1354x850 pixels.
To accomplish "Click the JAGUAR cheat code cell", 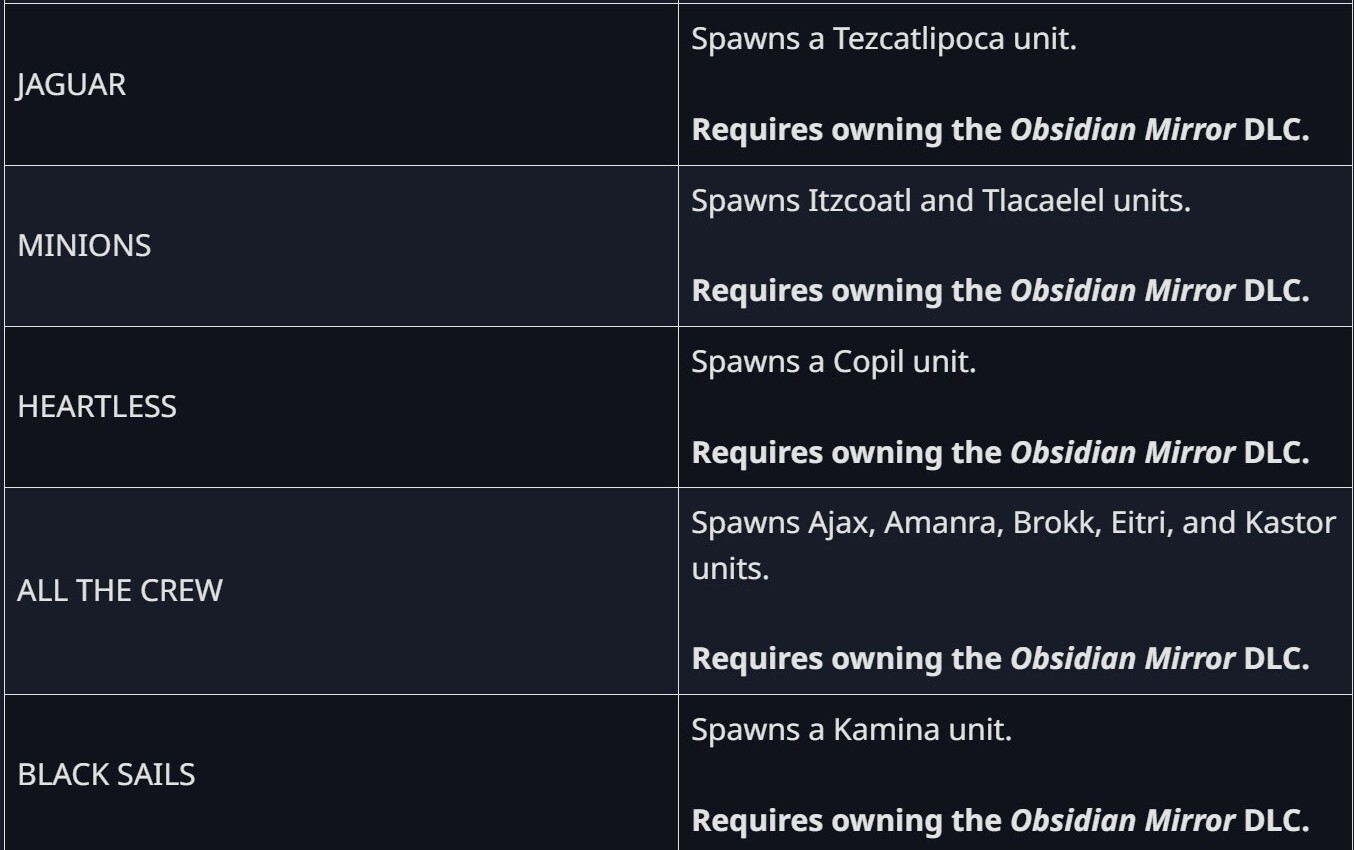I will point(72,85).
